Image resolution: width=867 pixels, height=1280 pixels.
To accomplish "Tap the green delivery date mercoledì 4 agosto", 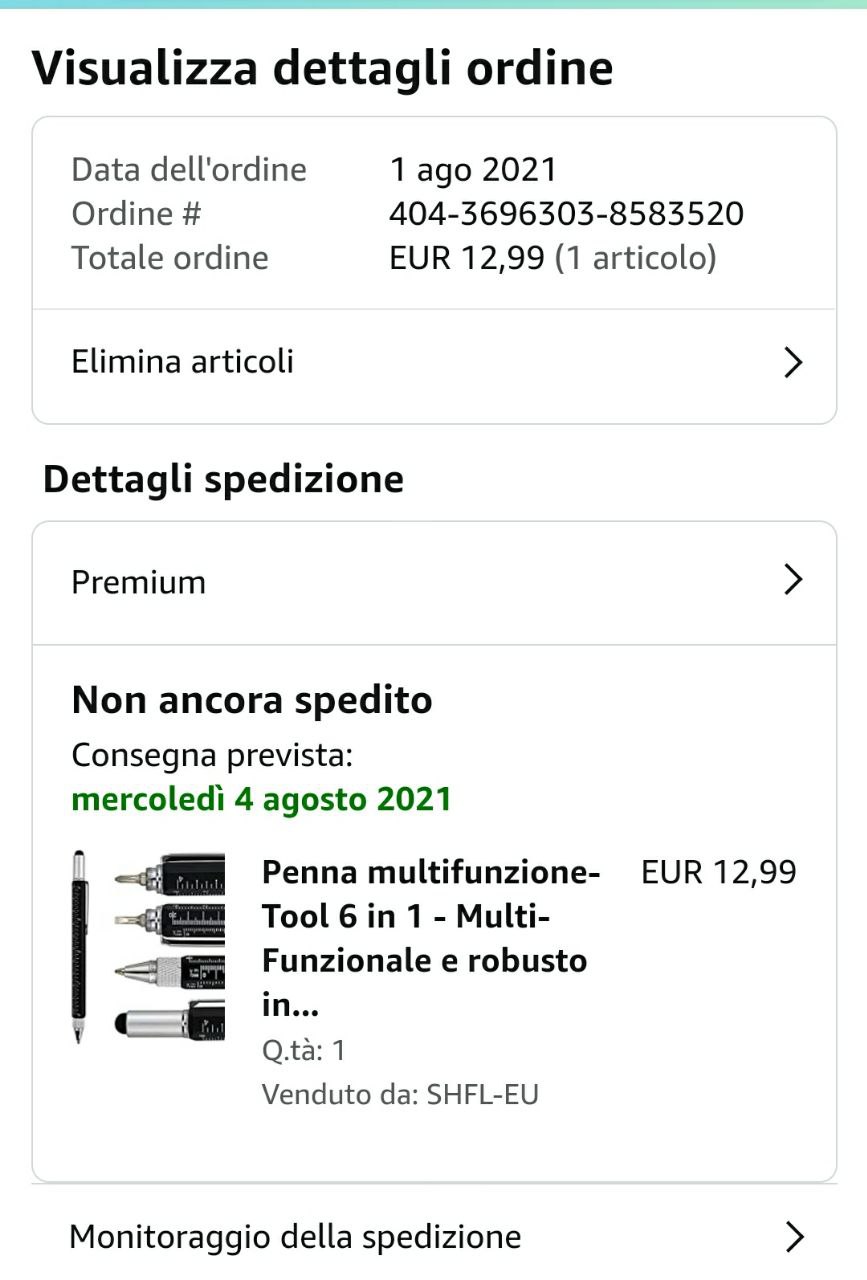I will 262,799.
